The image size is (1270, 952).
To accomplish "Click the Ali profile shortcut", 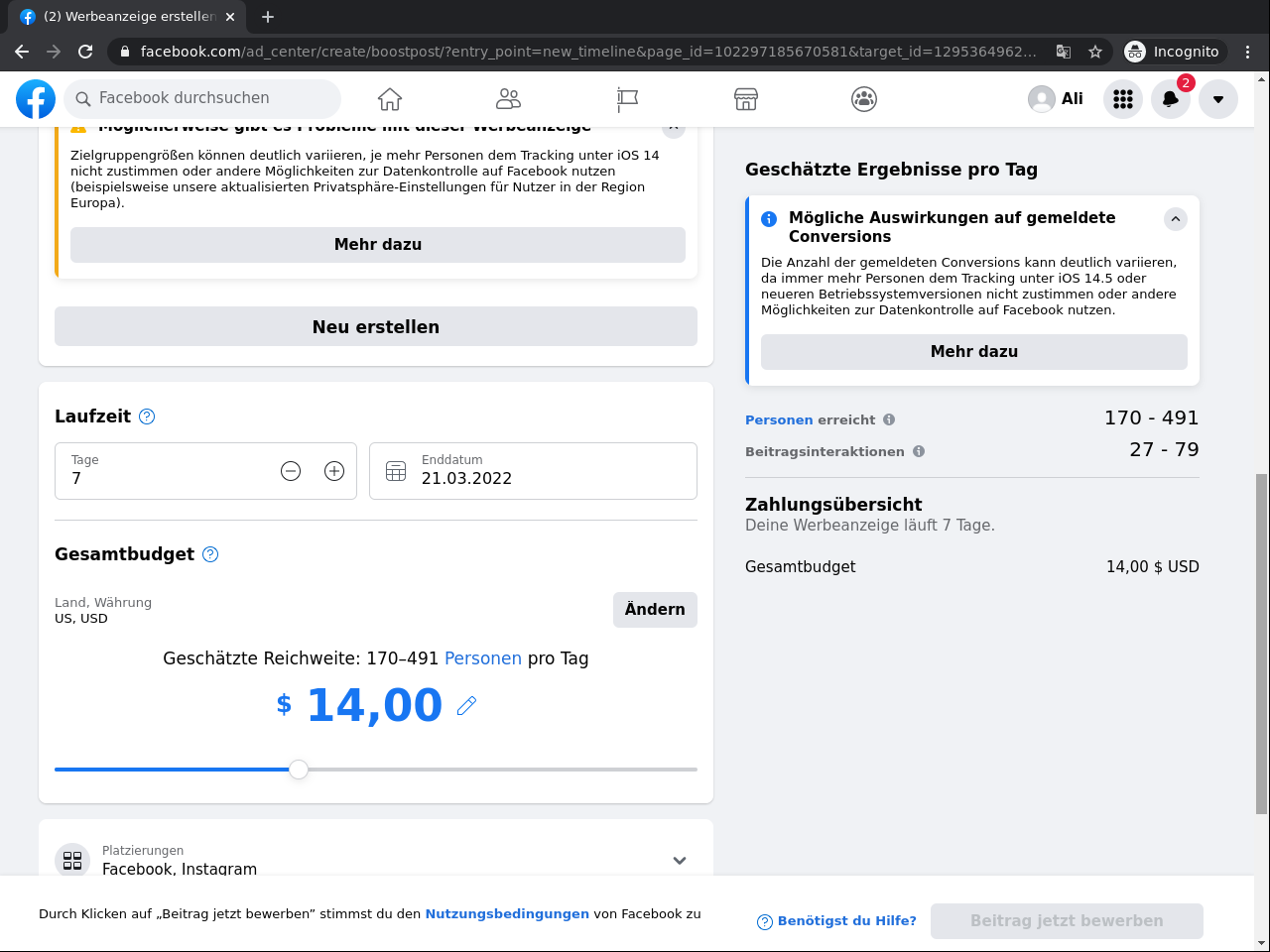I will (x=1056, y=99).
